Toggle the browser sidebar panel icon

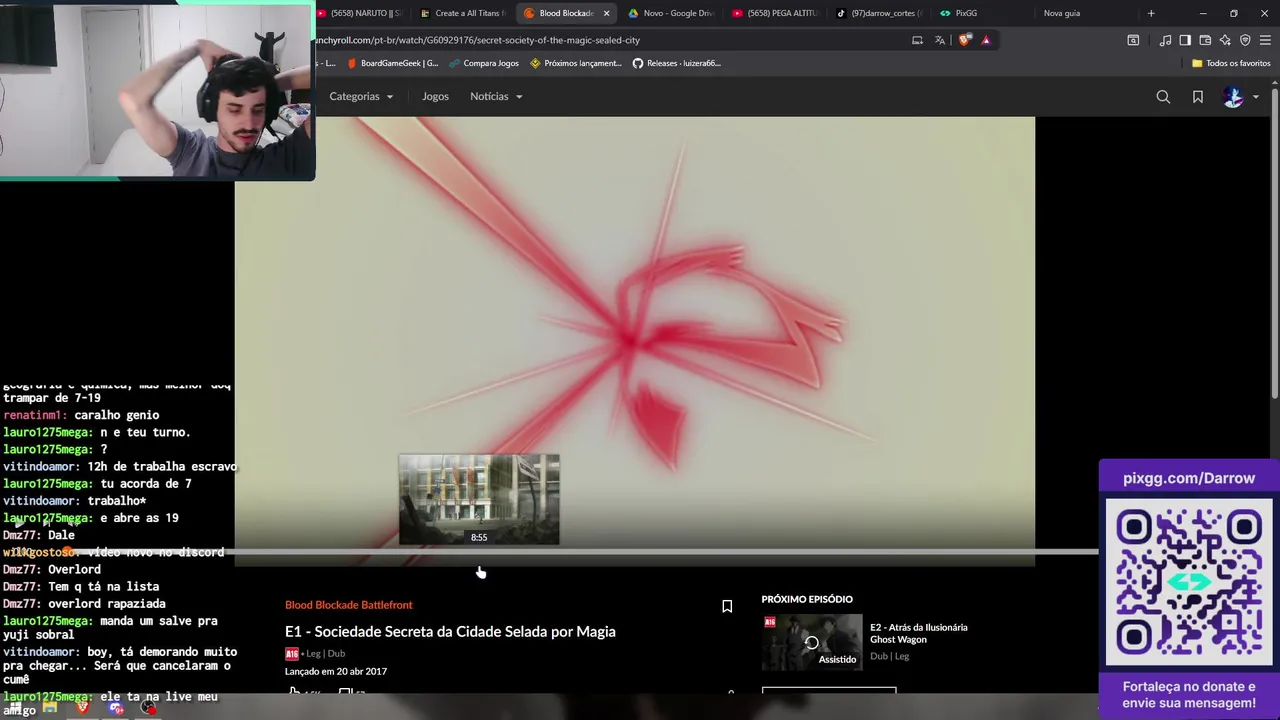point(1185,40)
